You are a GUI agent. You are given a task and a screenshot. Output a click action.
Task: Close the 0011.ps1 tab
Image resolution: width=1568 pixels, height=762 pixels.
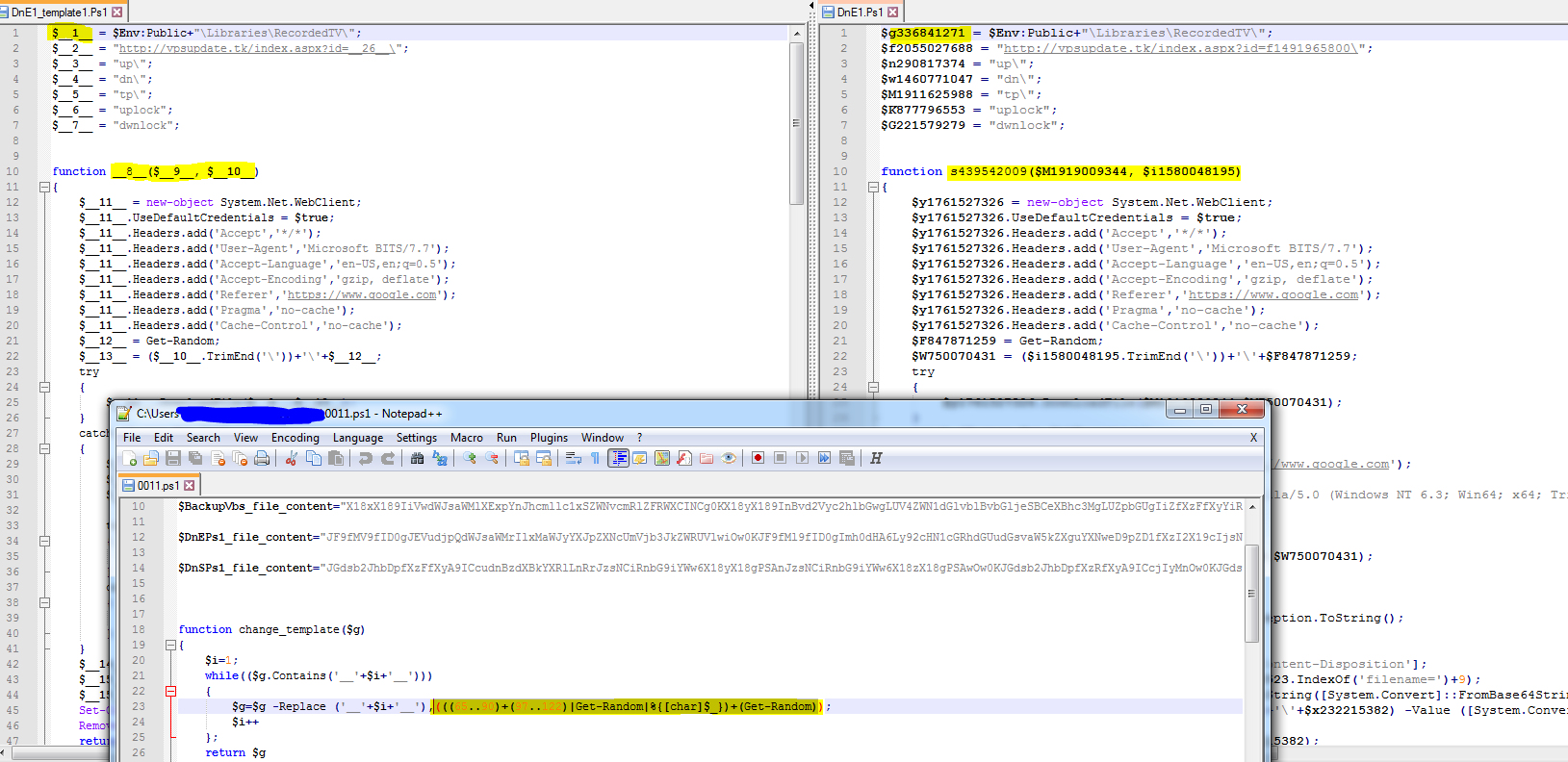click(190, 486)
